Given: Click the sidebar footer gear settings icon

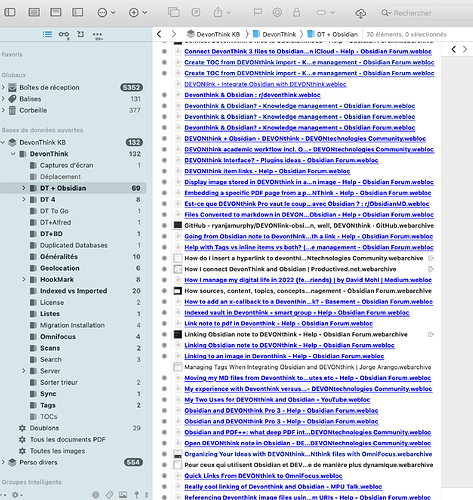Looking at the screenshot, I should [x=15, y=495].
